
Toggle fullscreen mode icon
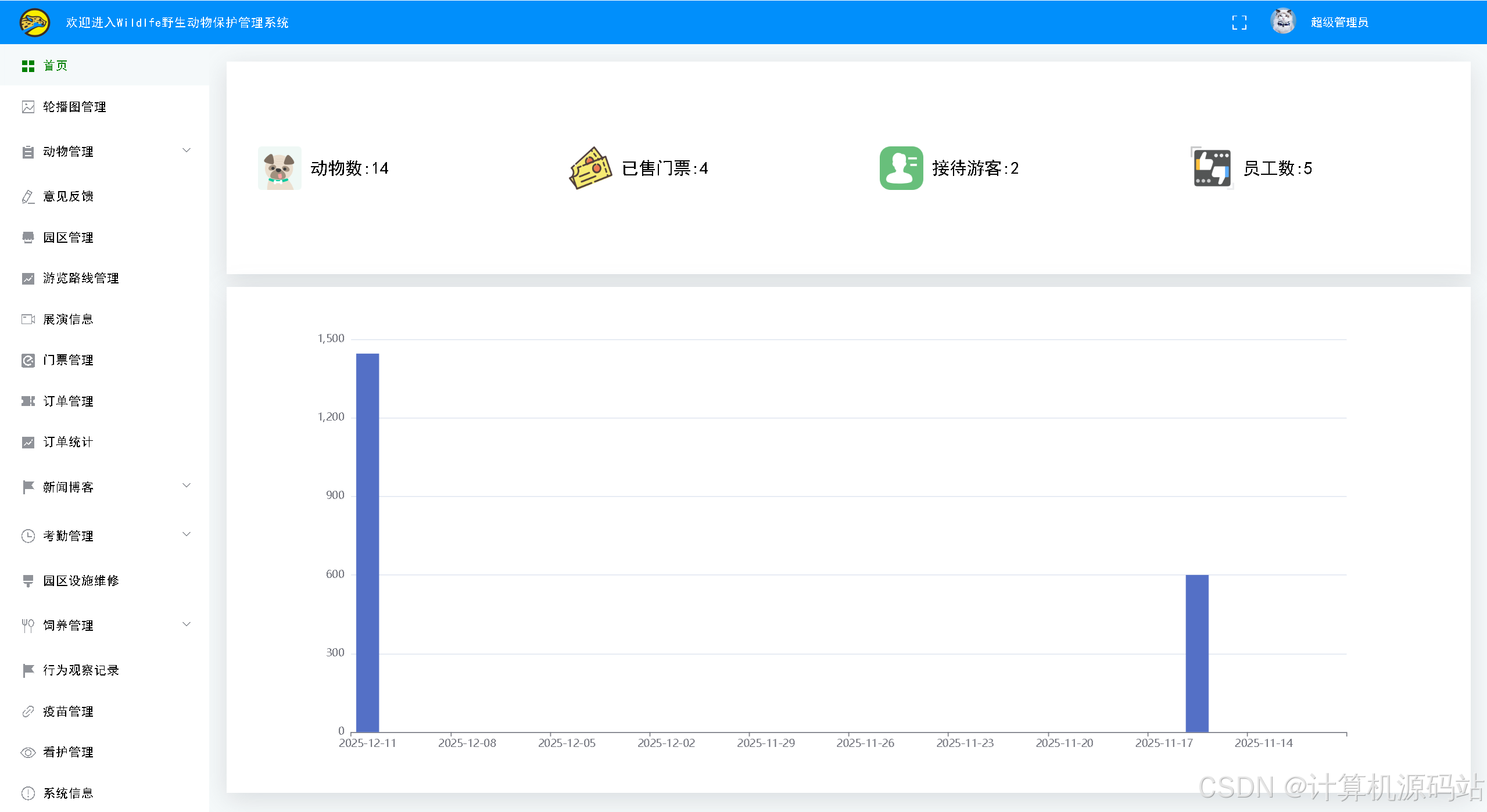click(x=1239, y=23)
